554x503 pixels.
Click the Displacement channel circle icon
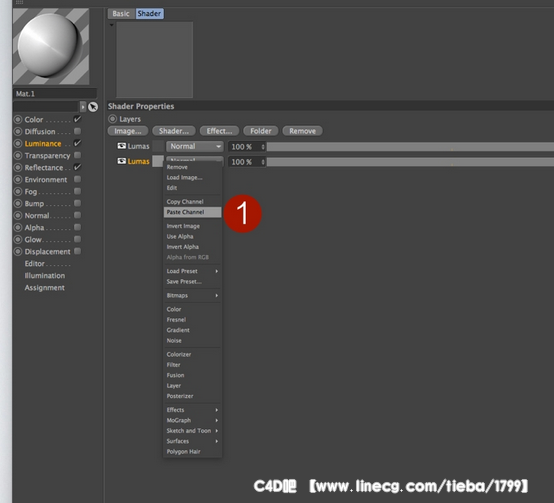click(x=18, y=252)
